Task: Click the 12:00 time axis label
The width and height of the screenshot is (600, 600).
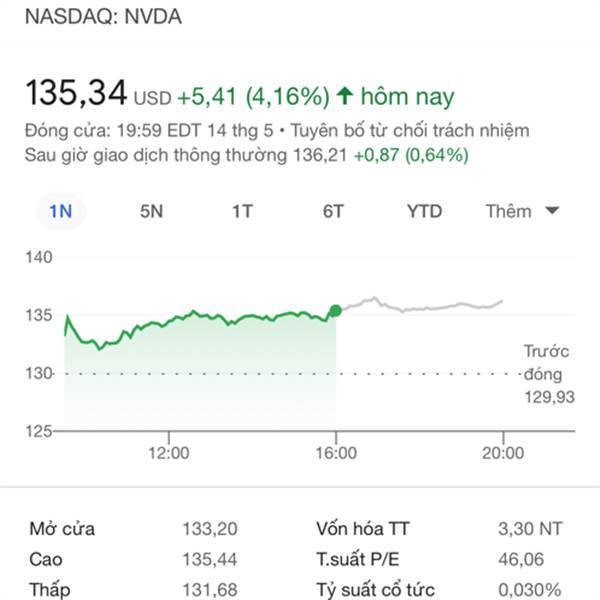Action: tap(169, 453)
